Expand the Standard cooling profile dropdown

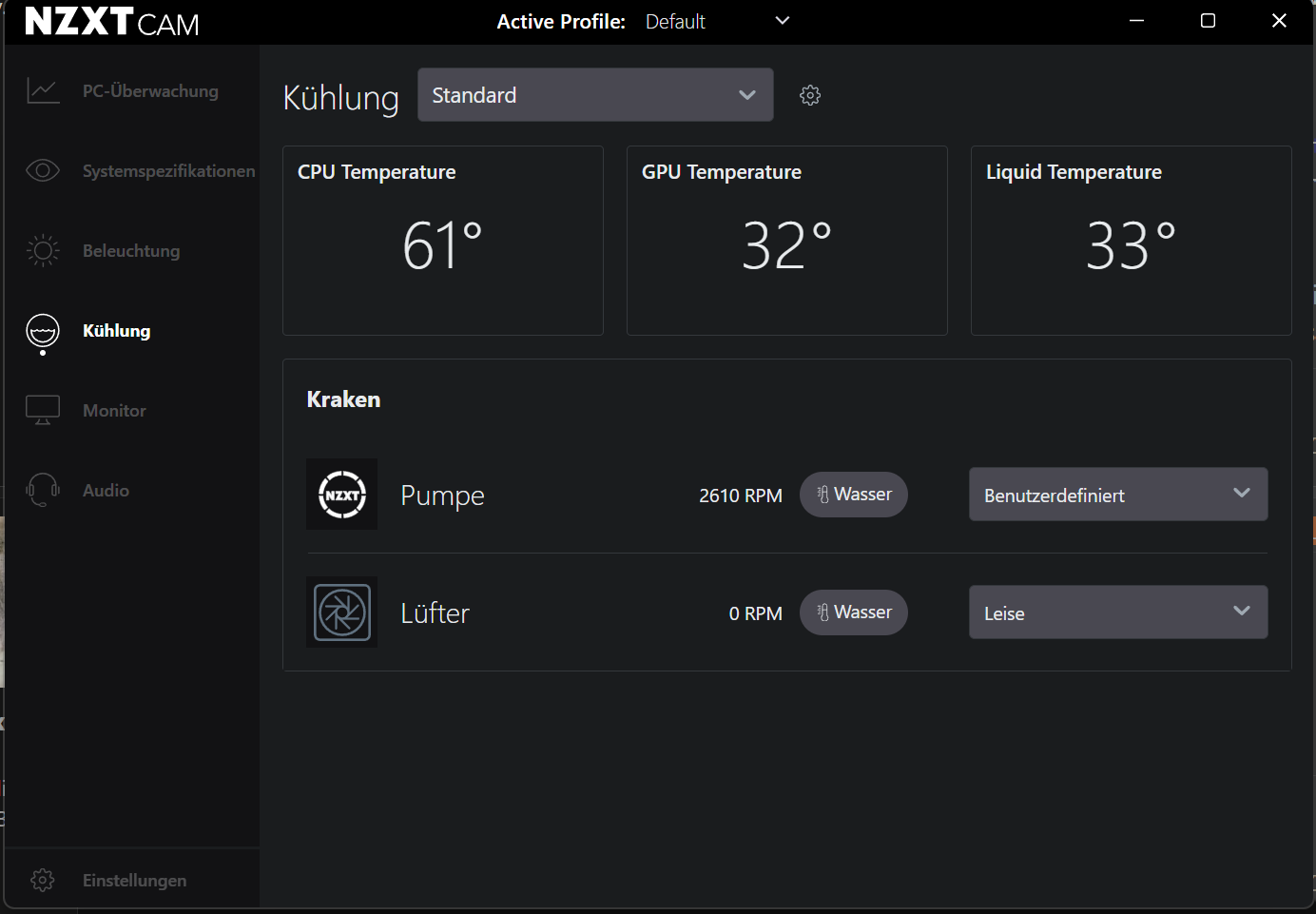click(x=595, y=95)
